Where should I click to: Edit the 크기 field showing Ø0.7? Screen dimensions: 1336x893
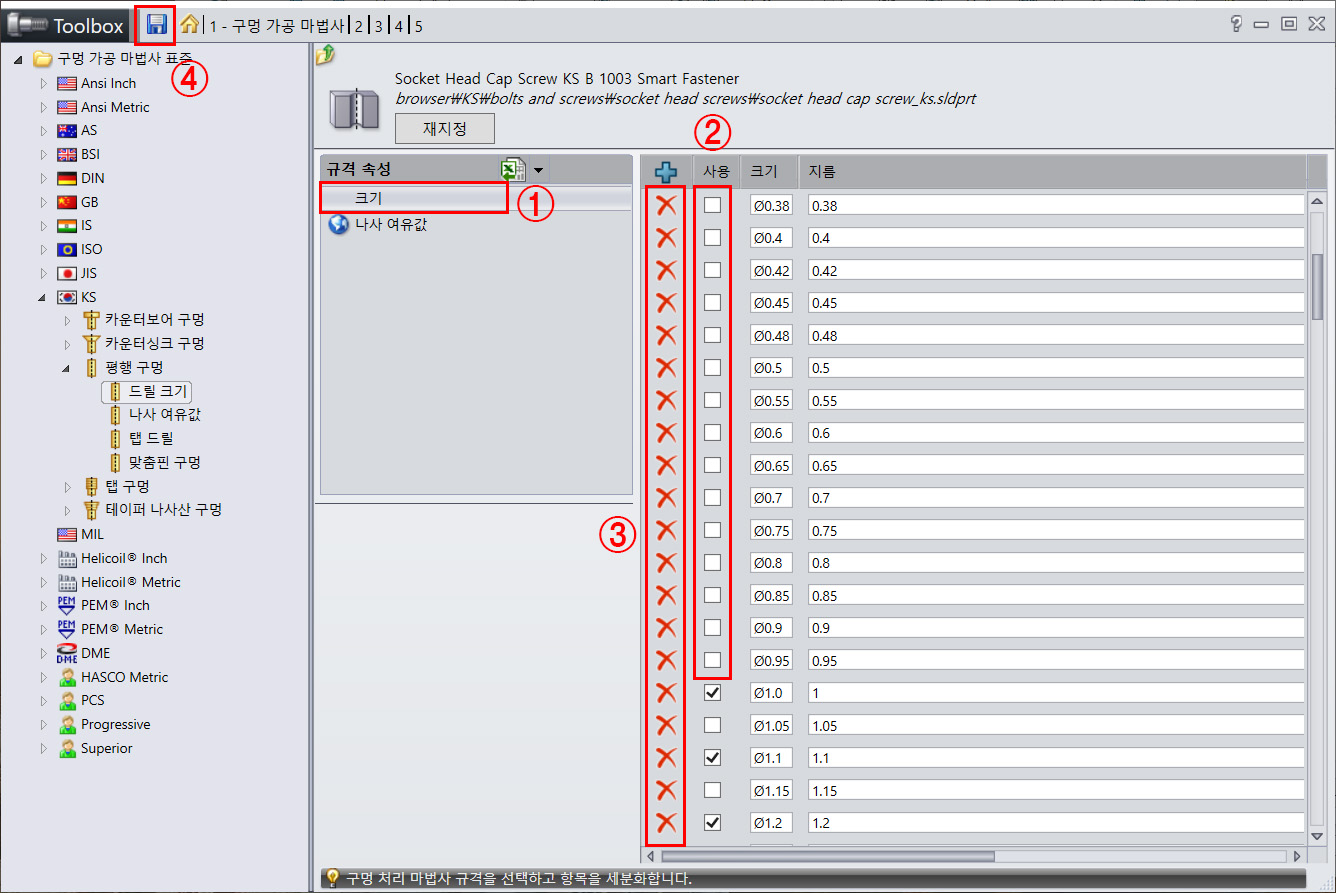(772, 497)
